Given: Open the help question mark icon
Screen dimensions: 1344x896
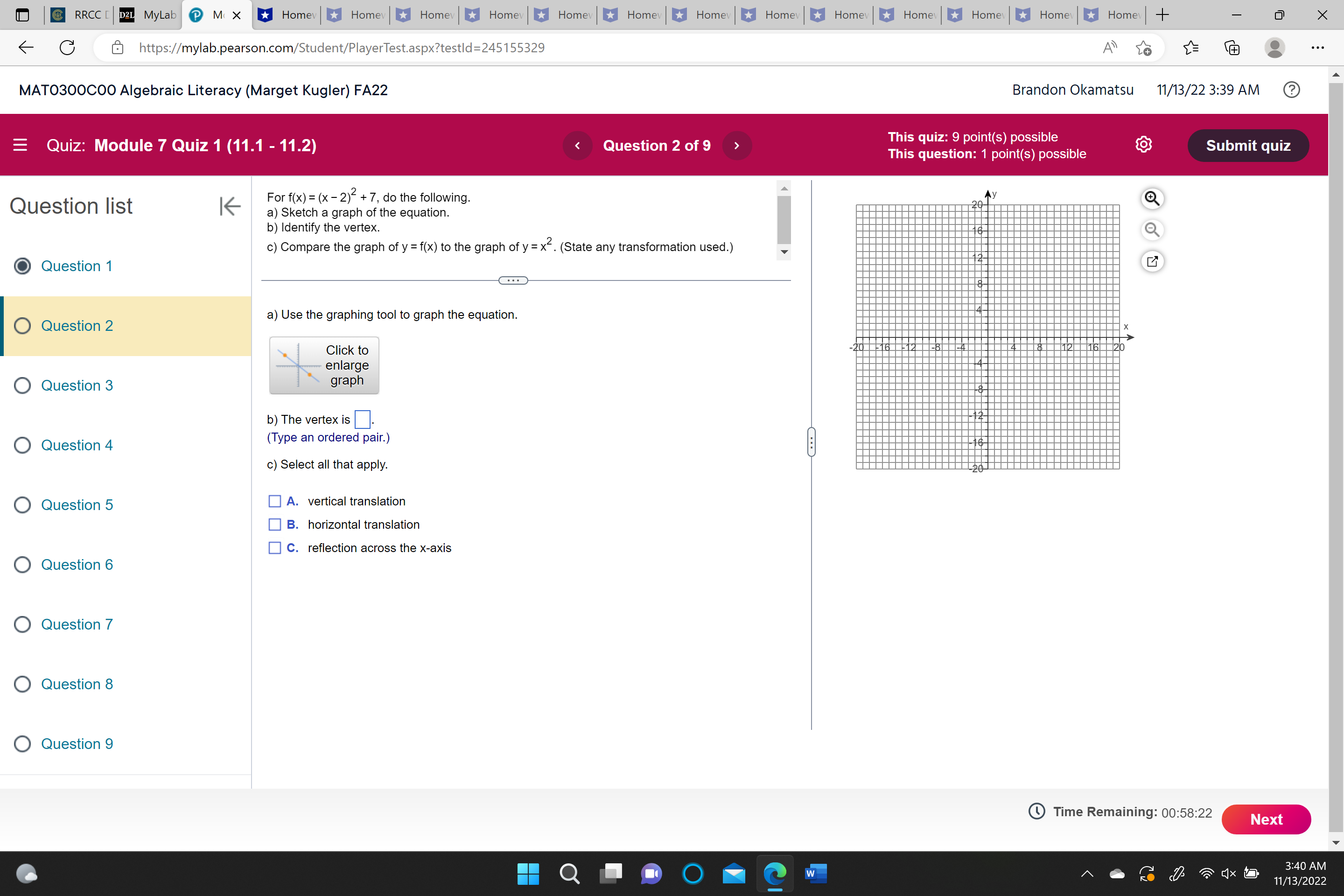Looking at the screenshot, I should pyautogui.click(x=1291, y=90).
